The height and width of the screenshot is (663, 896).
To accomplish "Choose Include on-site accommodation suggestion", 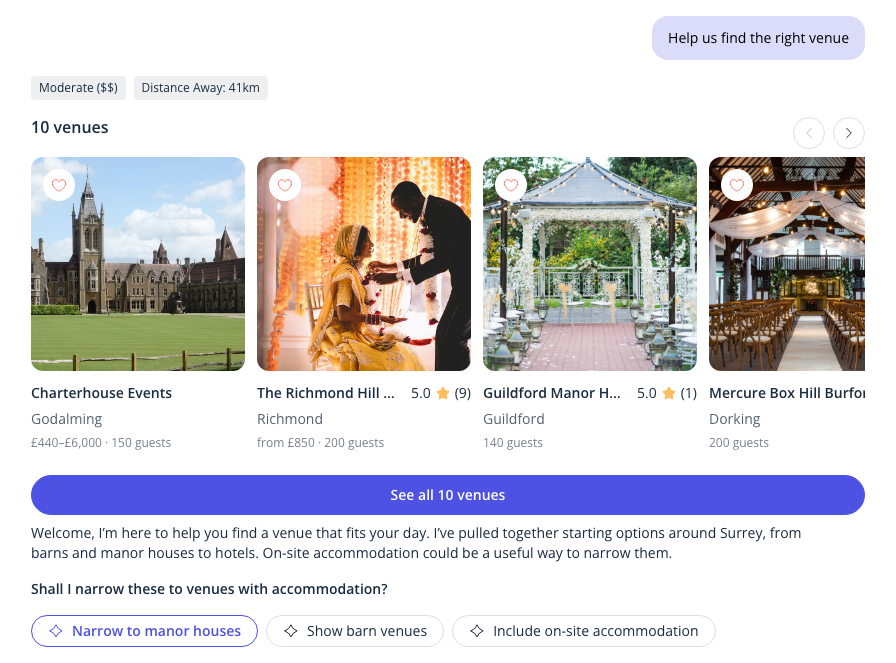I will pos(584,631).
